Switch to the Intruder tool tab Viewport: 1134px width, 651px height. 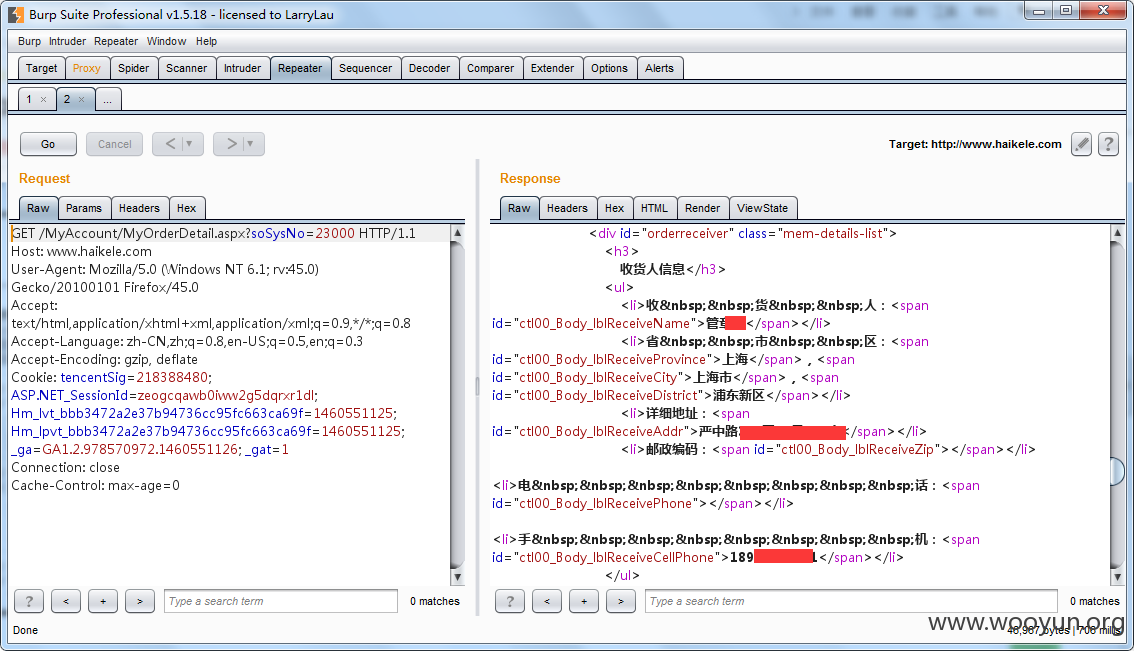coord(242,68)
